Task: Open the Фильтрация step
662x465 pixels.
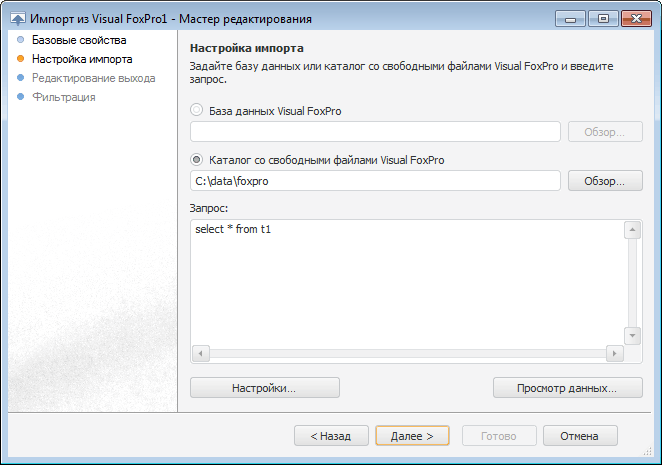Action: 64,97
